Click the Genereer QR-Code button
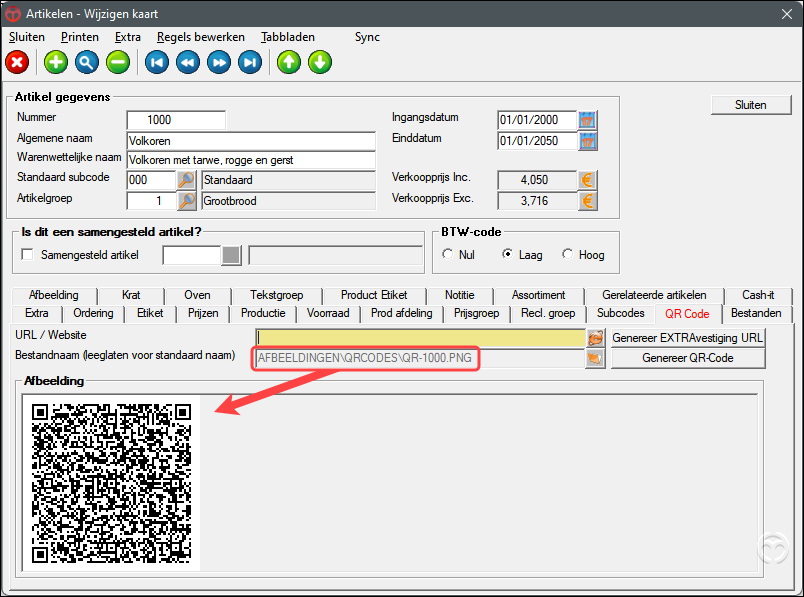Viewport: 804px width, 597px height. click(x=688, y=358)
